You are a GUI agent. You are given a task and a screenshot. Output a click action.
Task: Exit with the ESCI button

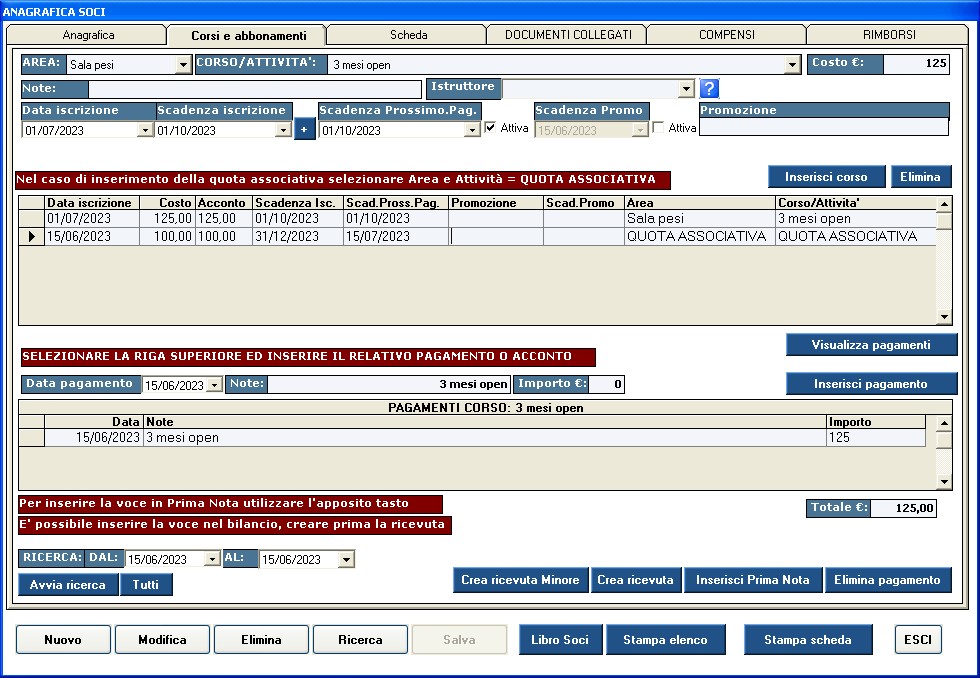(x=918, y=640)
